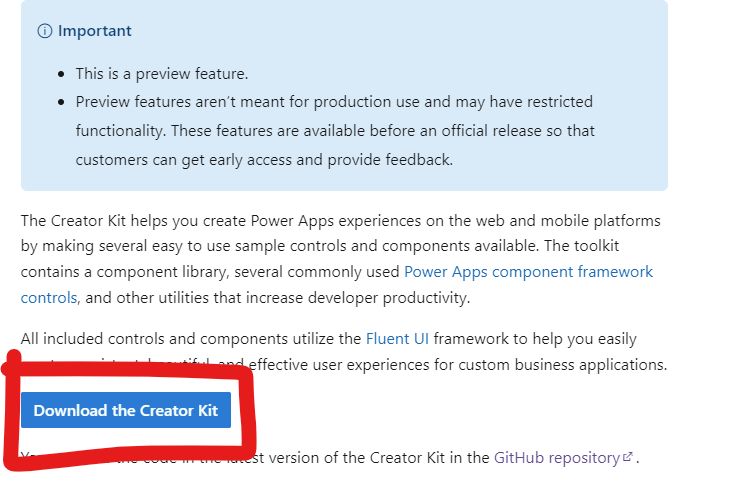Select the Important heading text
Screen dimensions: 752x489
click(x=94, y=31)
